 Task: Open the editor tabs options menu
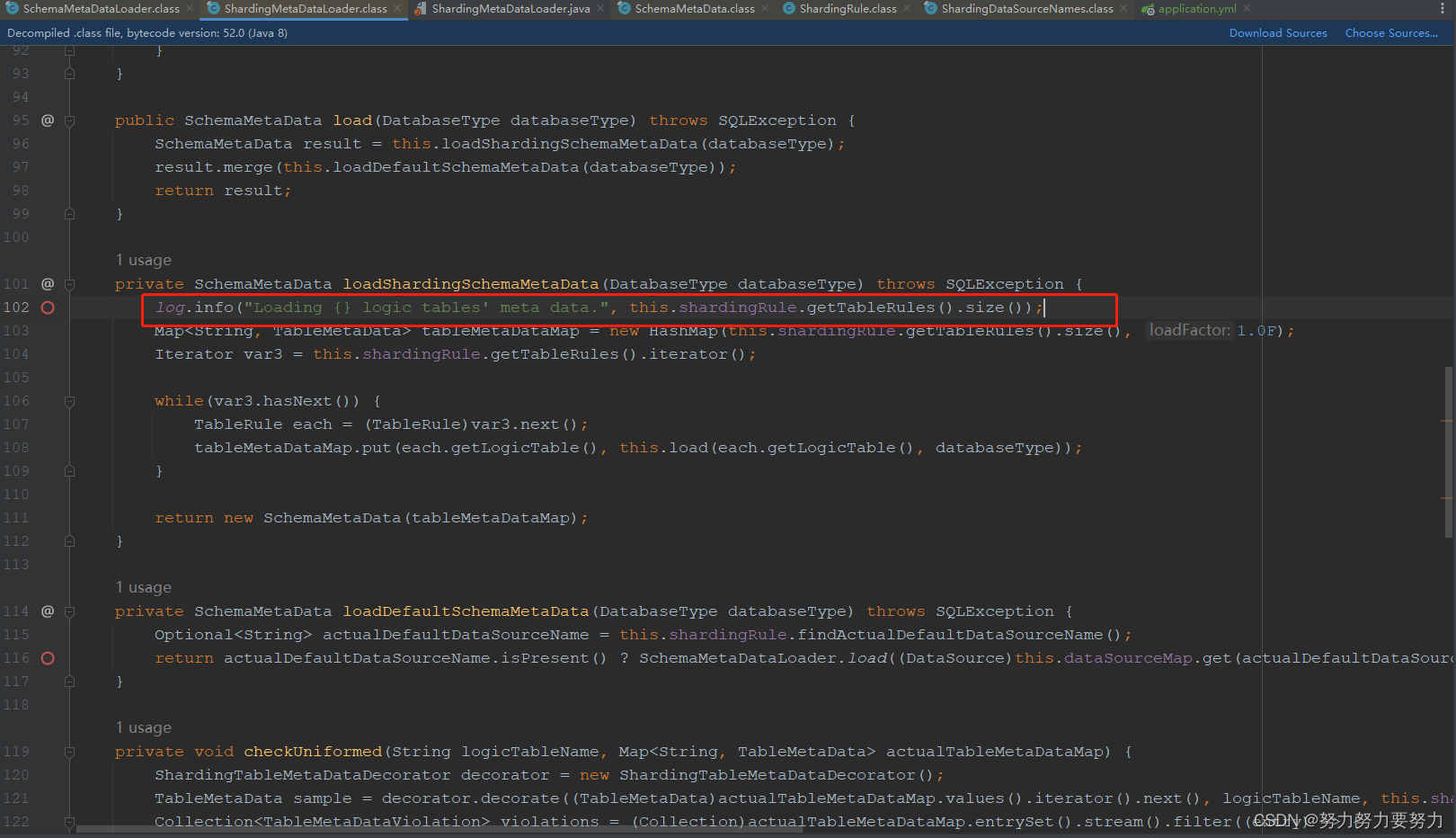coord(1443,9)
